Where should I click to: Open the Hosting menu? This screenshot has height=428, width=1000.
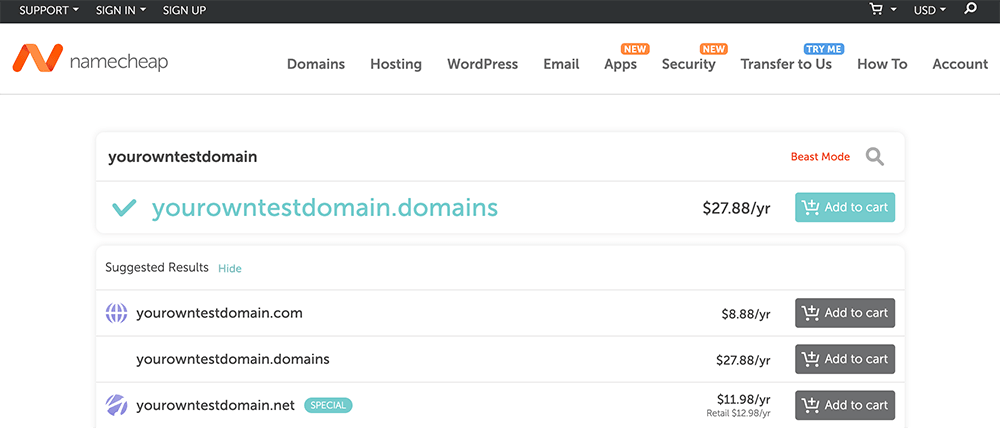pyautogui.click(x=396, y=64)
